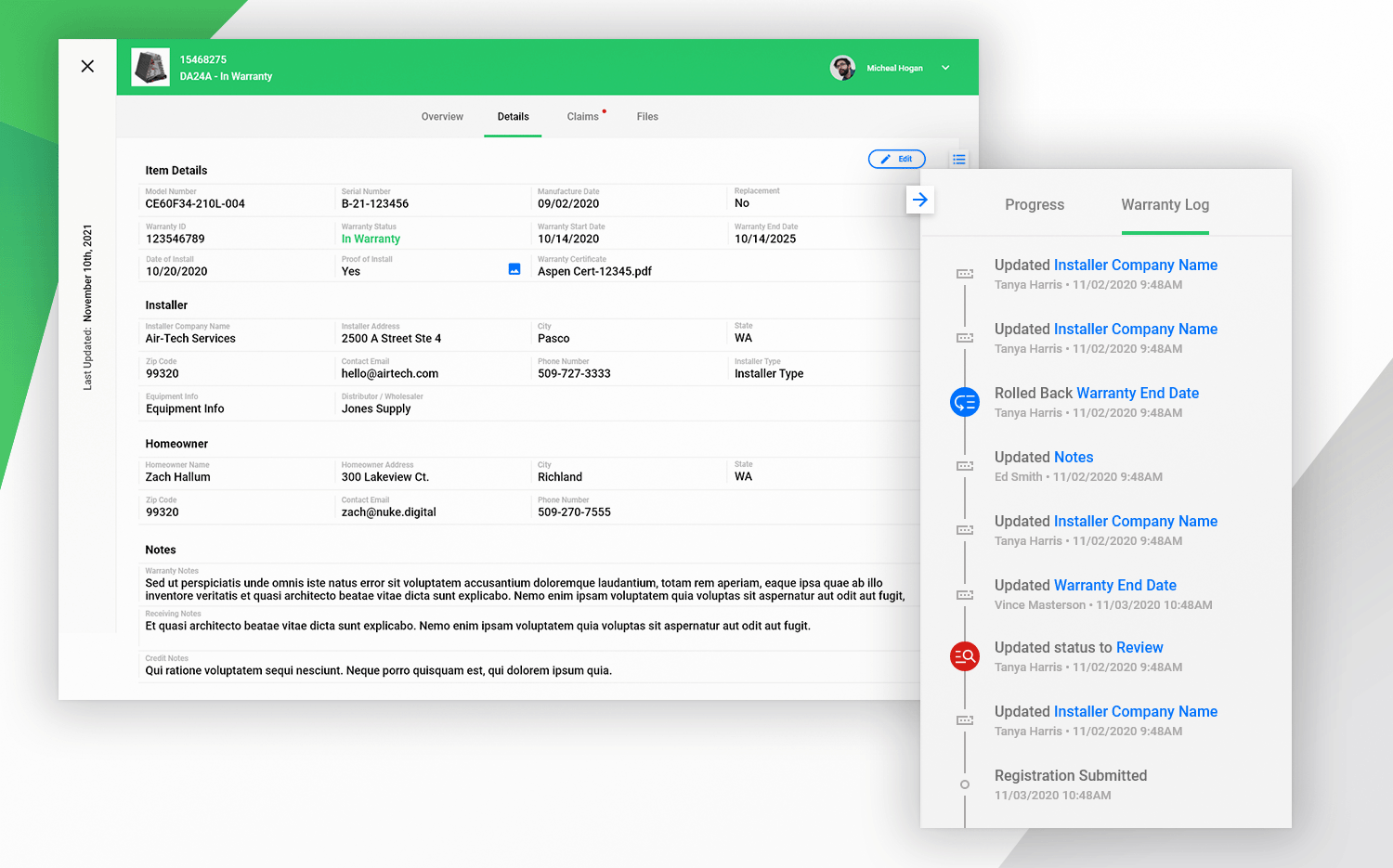This screenshot has width=1393, height=868.
Task: Click the hello@airtech.com contact email
Action: coord(390,374)
